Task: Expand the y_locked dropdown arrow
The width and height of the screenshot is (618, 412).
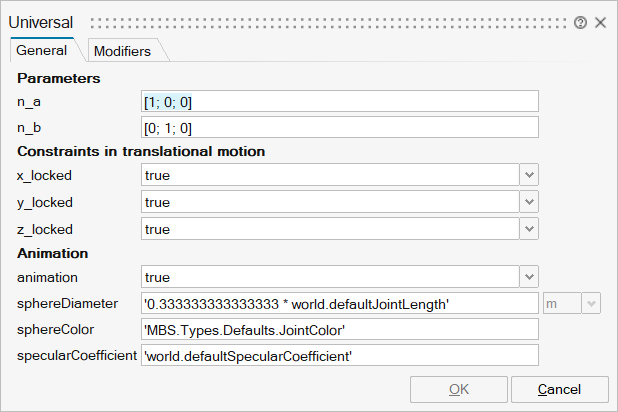Action: click(529, 202)
